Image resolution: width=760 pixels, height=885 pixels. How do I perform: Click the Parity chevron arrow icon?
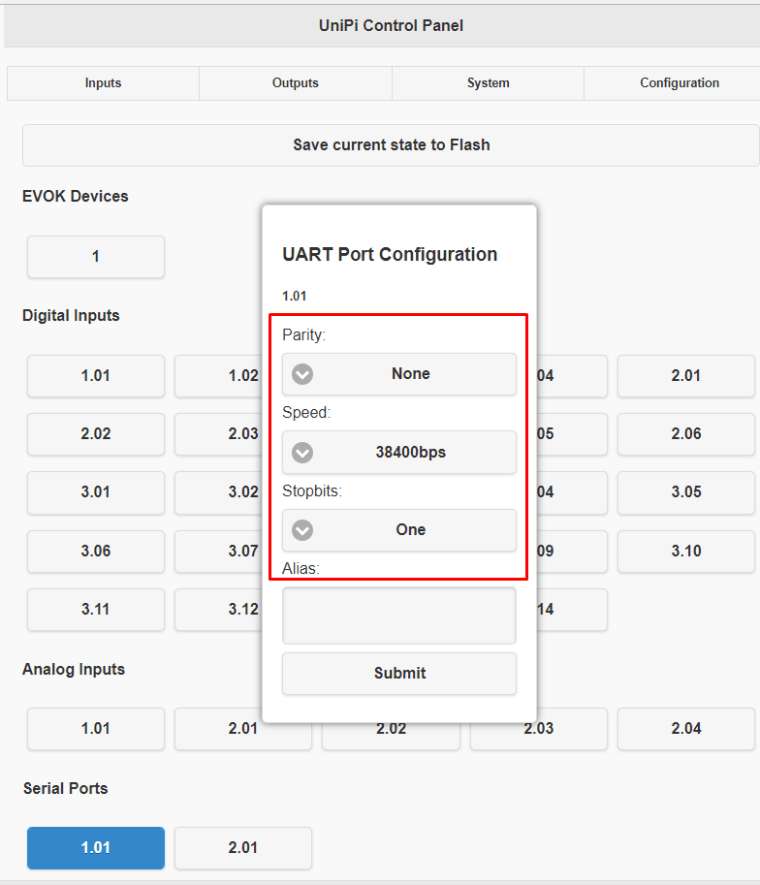[302, 374]
